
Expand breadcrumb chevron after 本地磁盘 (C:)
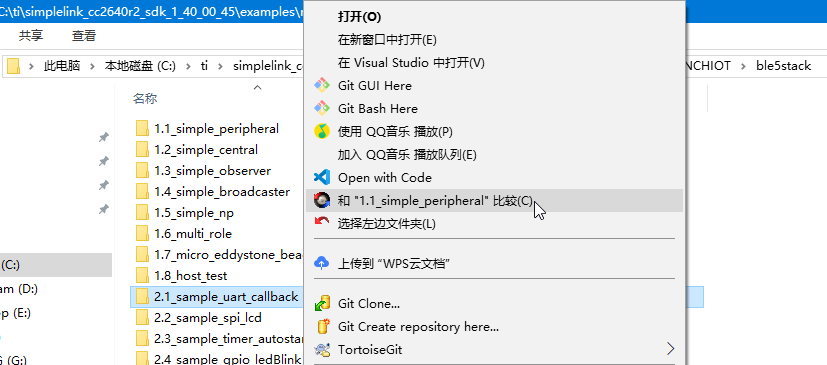point(188,66)
